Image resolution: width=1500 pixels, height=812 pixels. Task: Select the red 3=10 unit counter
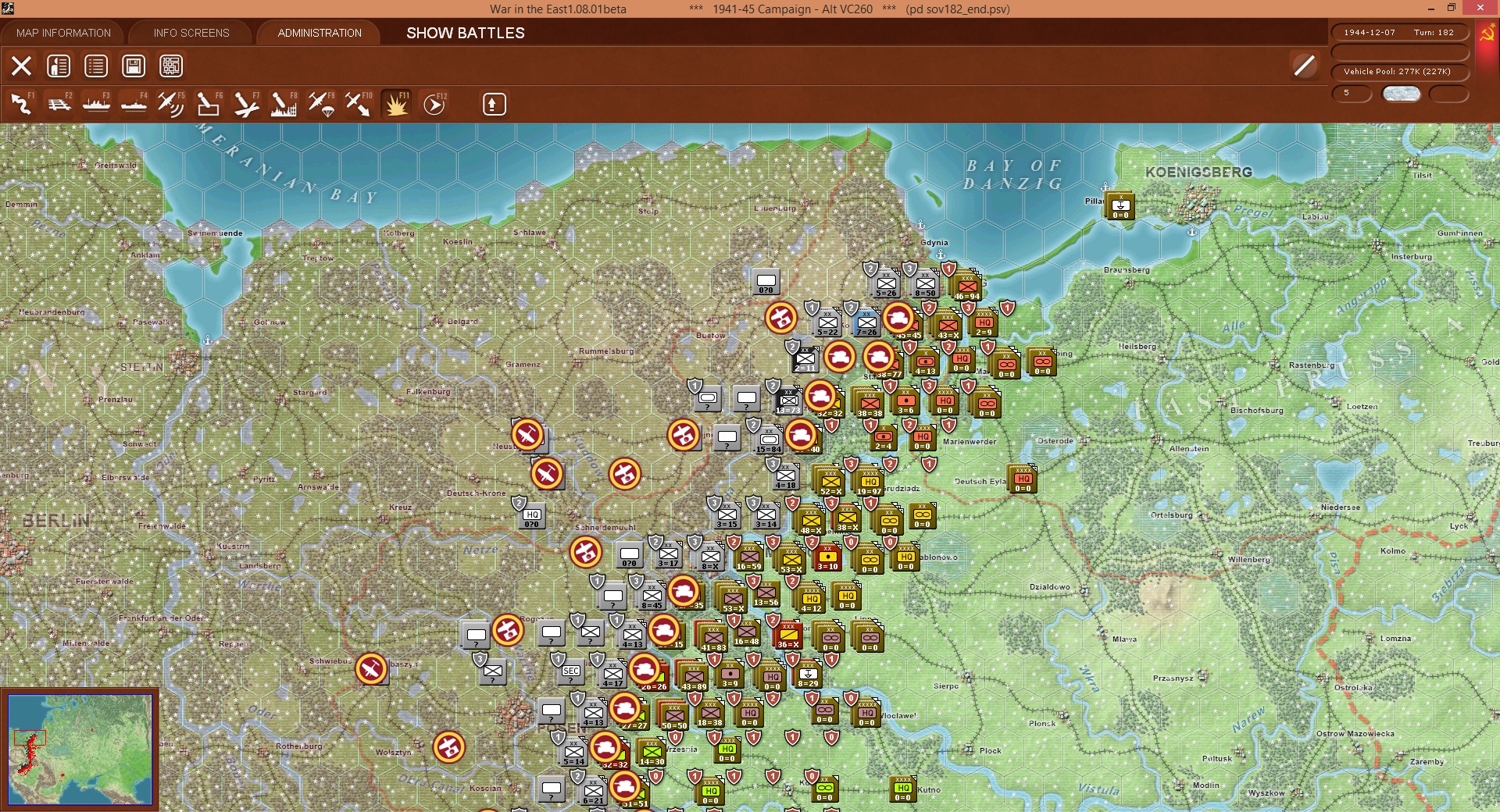pos(827,557)
